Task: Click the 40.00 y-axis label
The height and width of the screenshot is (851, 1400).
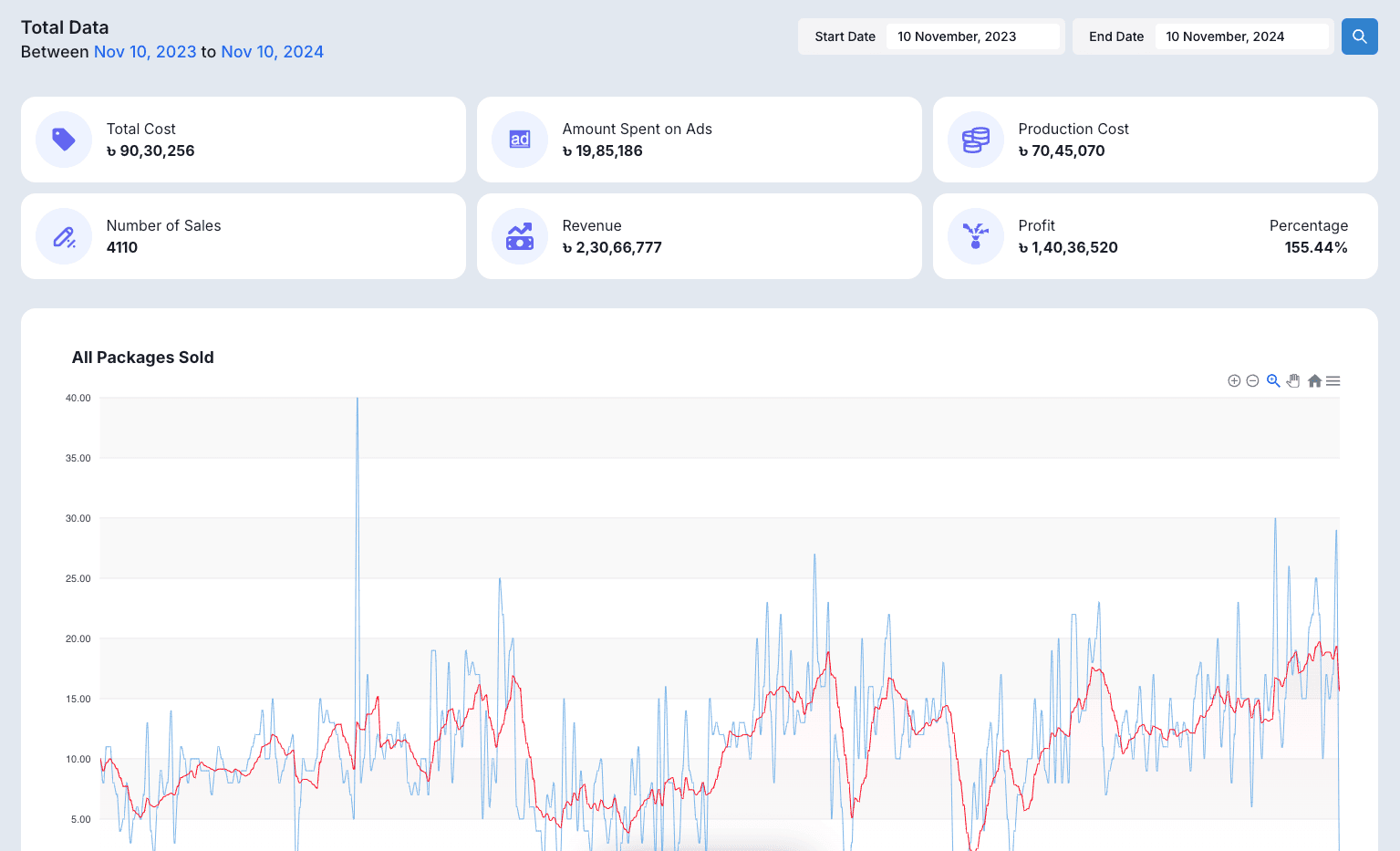Action: [x=78, y=398]
